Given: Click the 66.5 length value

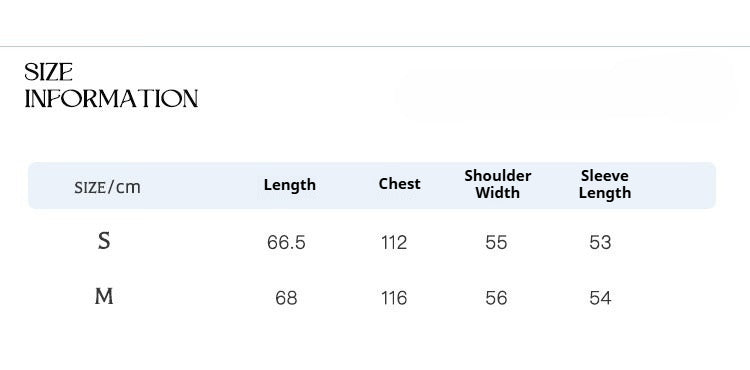Looking at the screenshot, I should click(x=286, y=242).
